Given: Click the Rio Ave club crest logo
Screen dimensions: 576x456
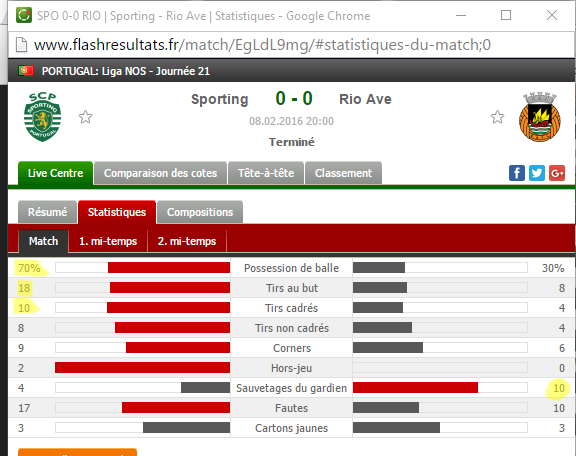Looking at the screenshot, I should point(540,116).
